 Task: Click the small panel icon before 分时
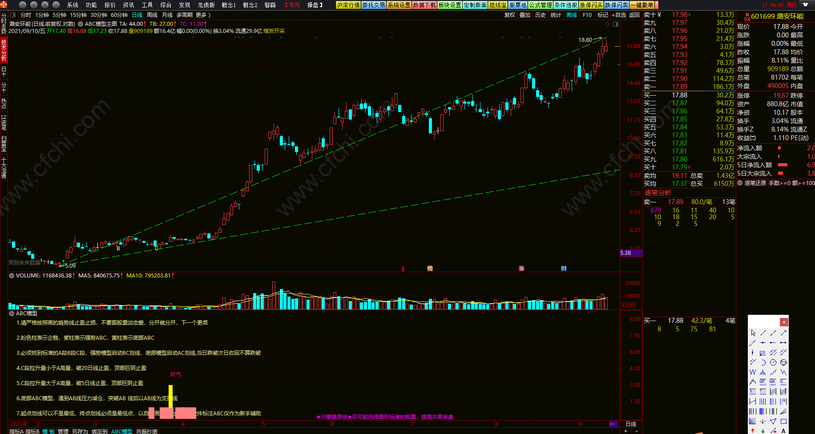click(12, 15)
